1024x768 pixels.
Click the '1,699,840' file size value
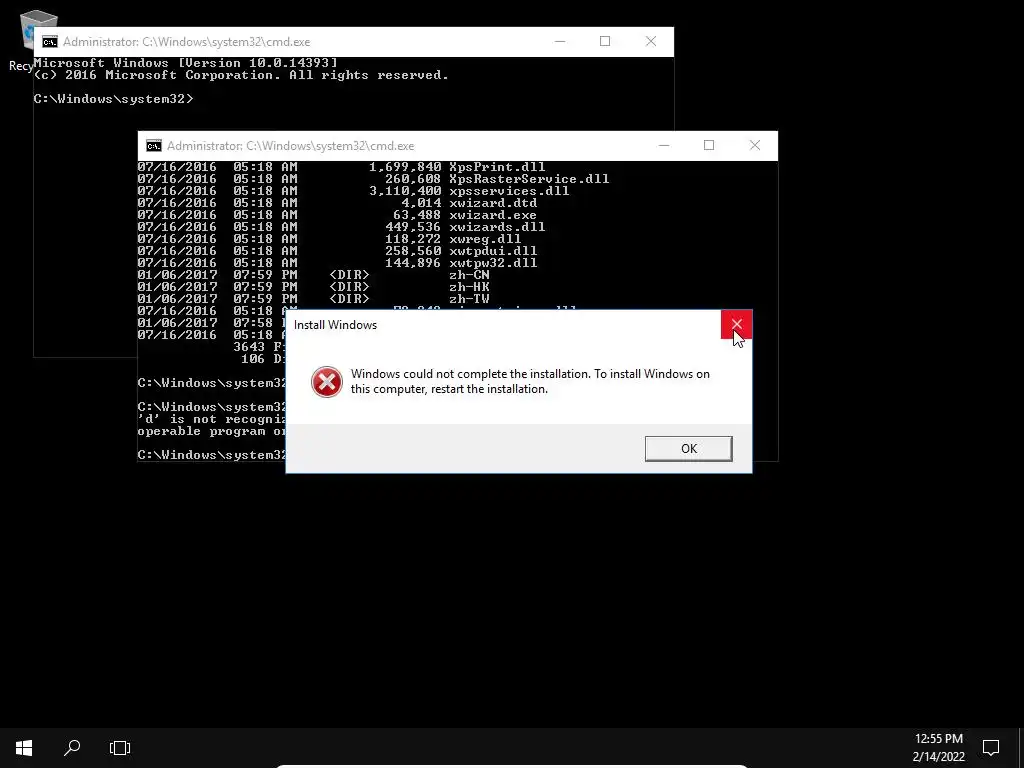405,167
